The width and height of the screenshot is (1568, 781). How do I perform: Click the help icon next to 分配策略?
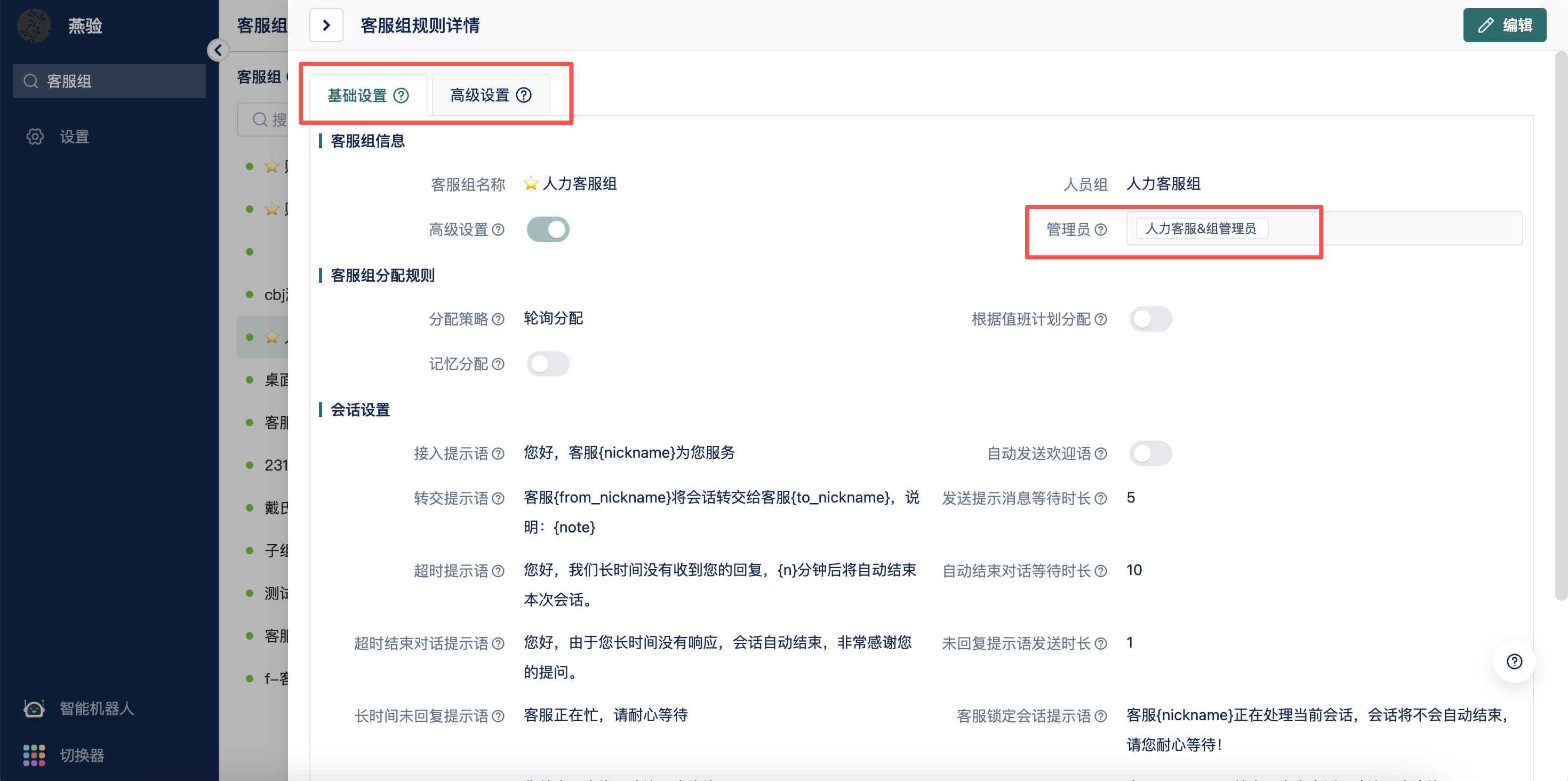coord(499,319)
